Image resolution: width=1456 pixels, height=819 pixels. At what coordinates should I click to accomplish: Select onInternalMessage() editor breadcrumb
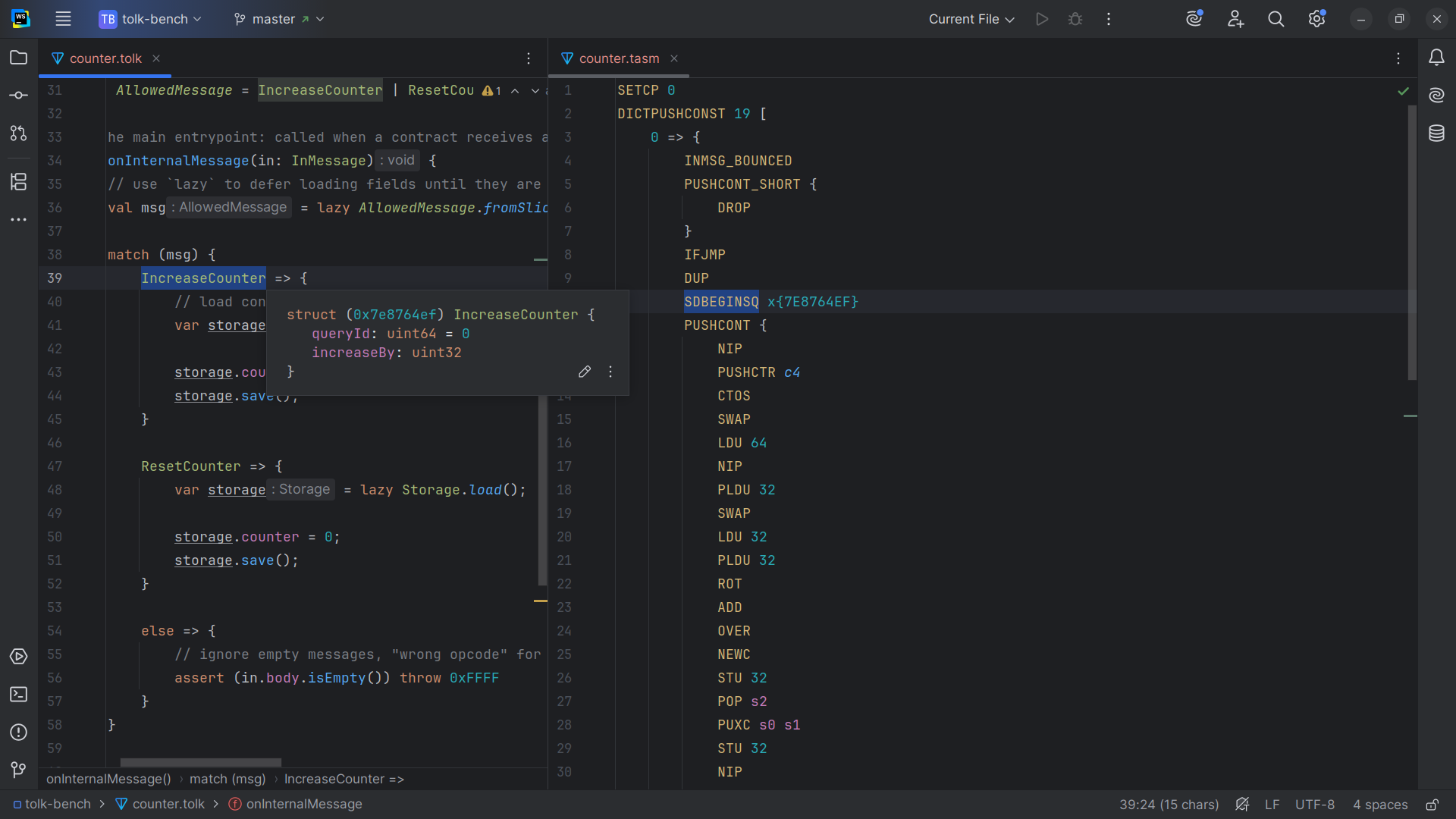(x=108, y=779)
